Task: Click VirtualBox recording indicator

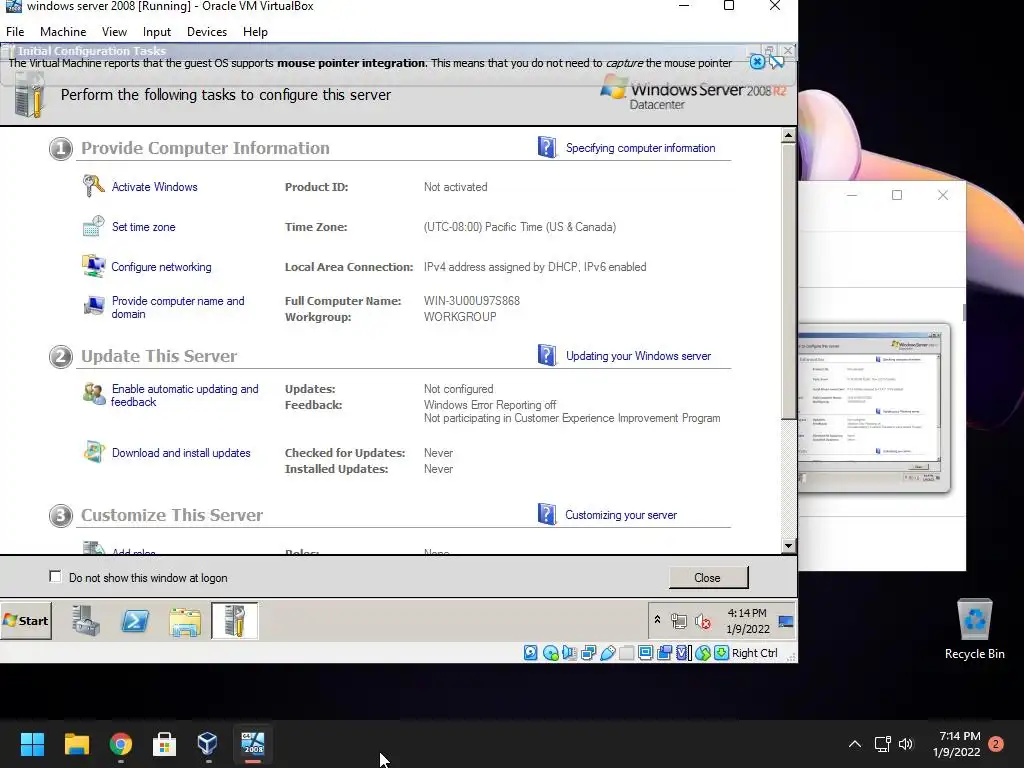Action: tap(664, 652)
